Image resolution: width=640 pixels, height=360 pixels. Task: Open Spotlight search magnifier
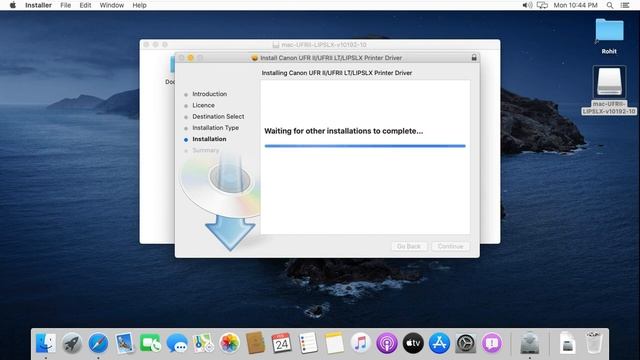(x=609, y=5)
